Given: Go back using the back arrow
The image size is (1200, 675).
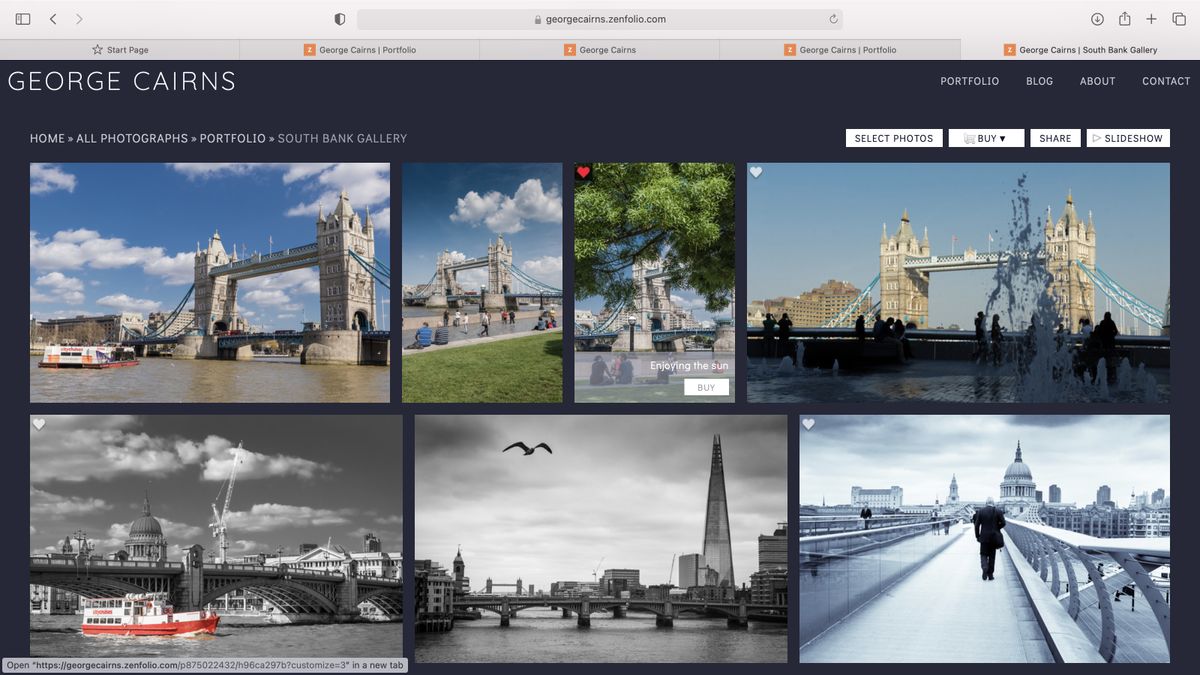Looking at the screenshot, I should [53, 18].
